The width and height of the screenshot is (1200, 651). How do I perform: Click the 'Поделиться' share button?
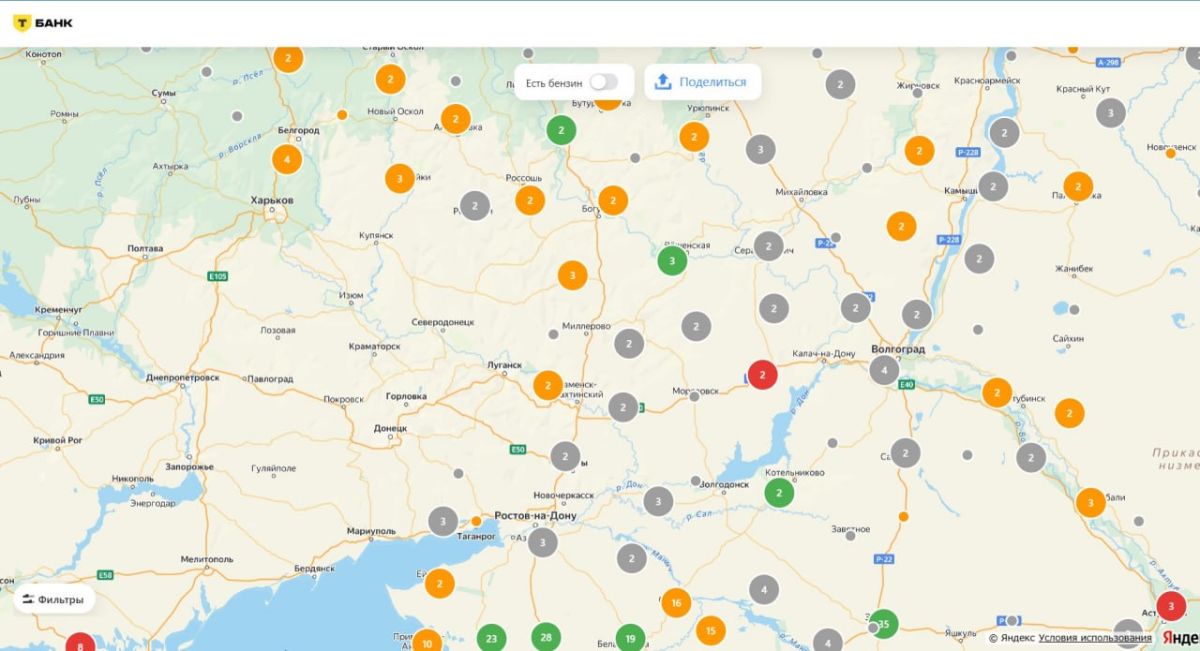click(702, 82)
